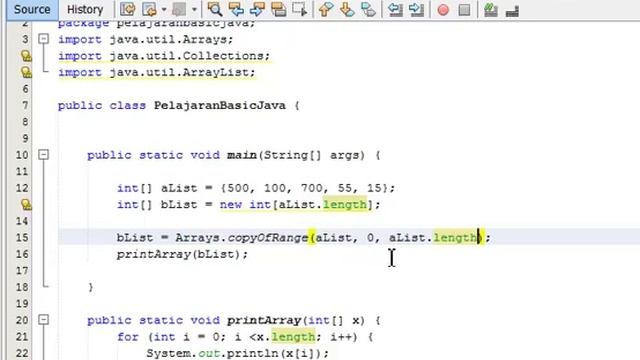The image size is (640, 360).
Task: Click highlighted 'length' in the copyOfRange call
Action: [x=455, y=238]
